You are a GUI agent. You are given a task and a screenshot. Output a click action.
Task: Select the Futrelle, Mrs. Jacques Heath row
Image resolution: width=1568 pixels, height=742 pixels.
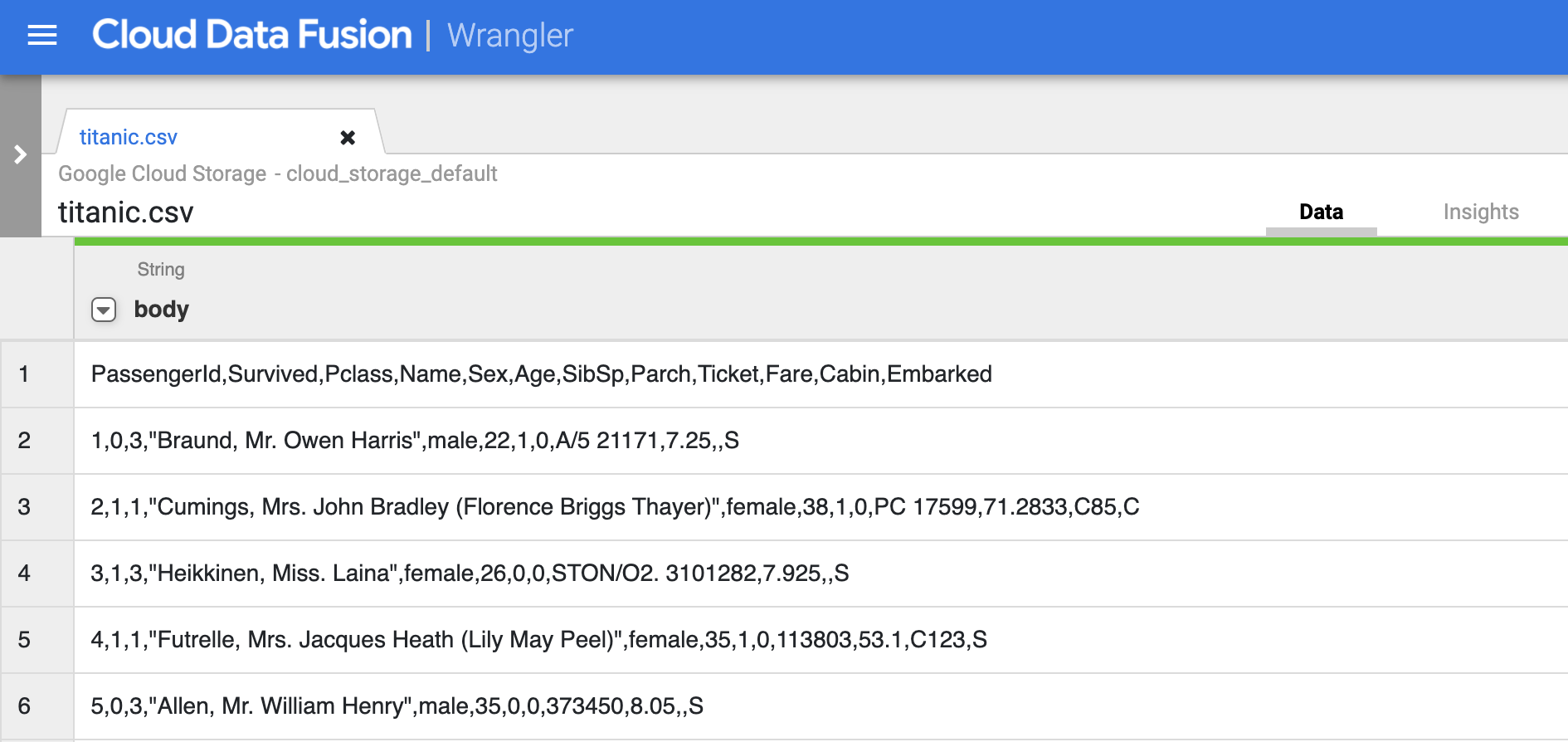(x=821, y=640)
